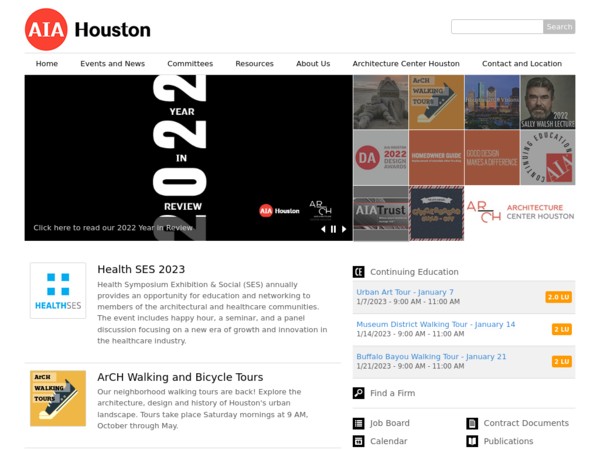Open Good Design Makes a Difference tile
The height and width of the screenshot is (450, 600).
(x=492, y=158)
